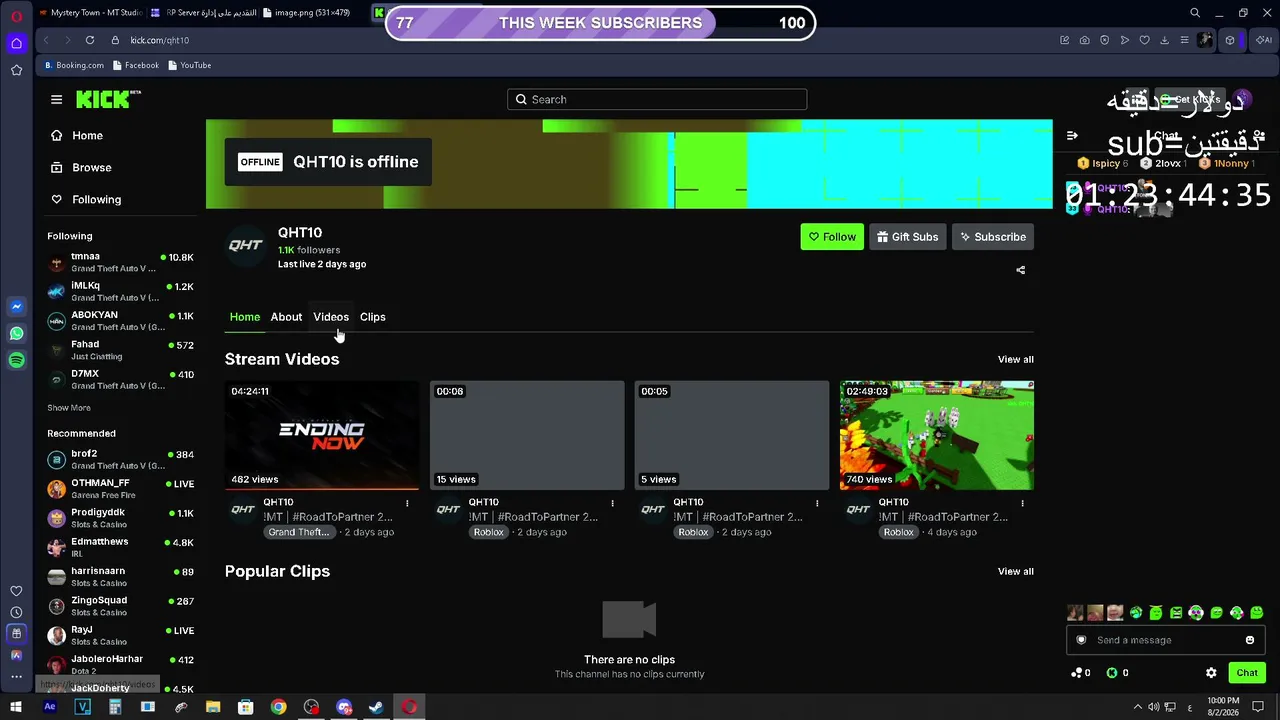Open Opera AI assistant button
Screen dimensions: 1280x720
tap(1264, 40)
